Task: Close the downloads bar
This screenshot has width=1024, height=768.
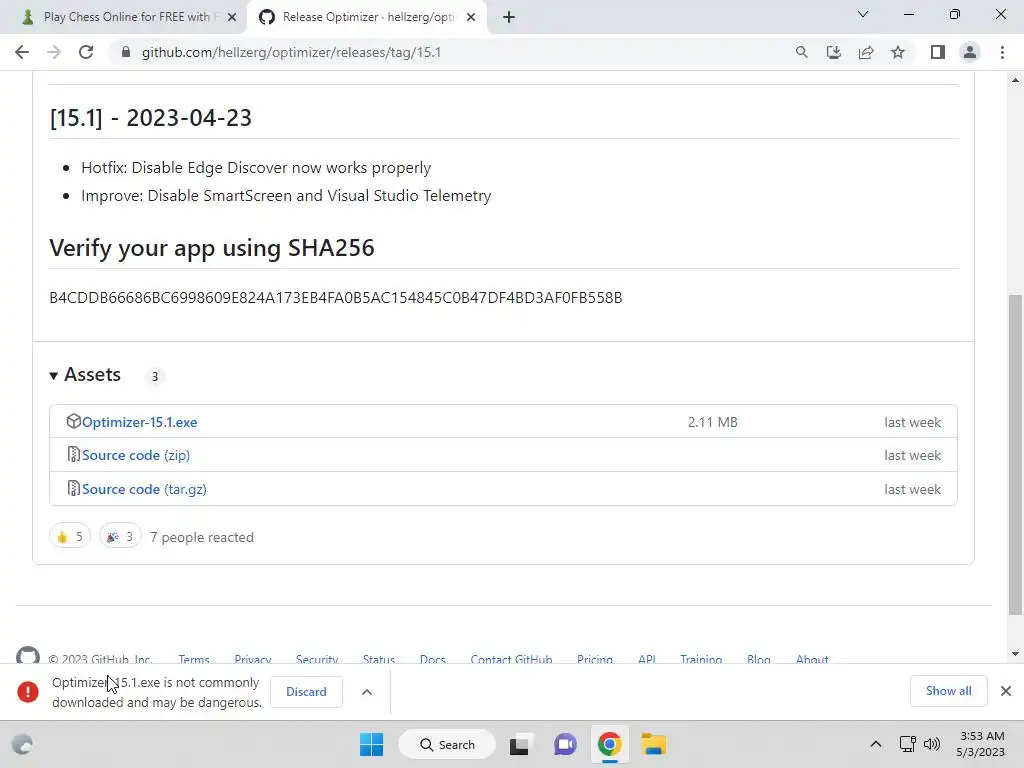Action: coord(1006,691)
